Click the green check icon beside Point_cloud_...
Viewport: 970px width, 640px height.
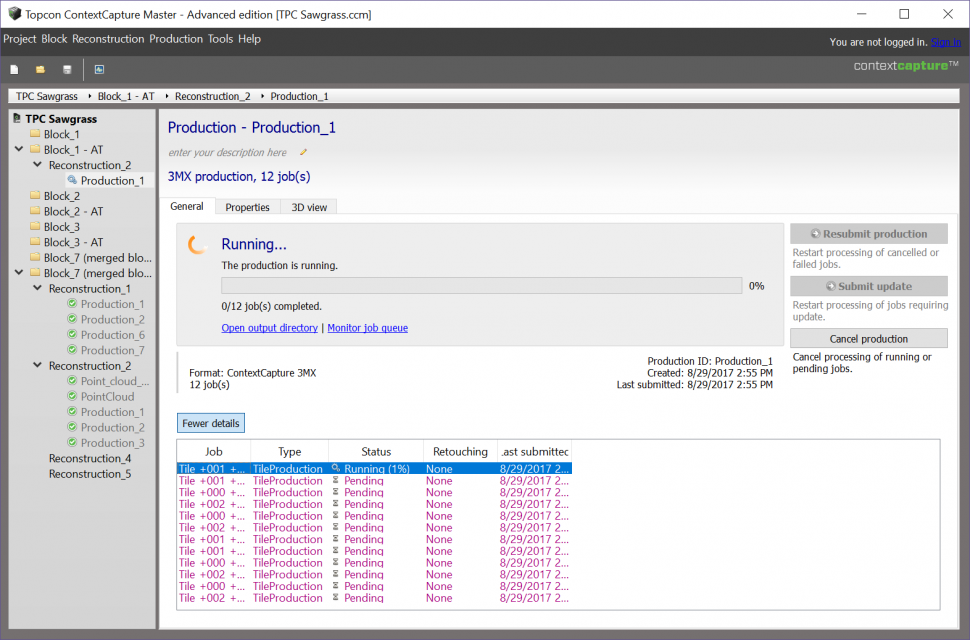coord(72,381)
